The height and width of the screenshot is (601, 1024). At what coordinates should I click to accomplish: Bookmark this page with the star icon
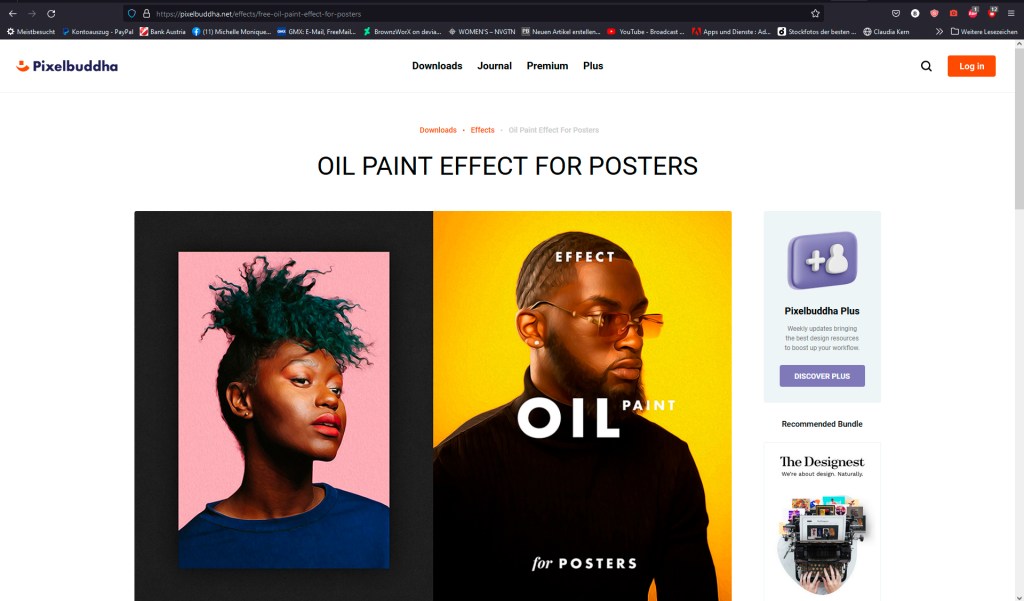click(815, 13)
